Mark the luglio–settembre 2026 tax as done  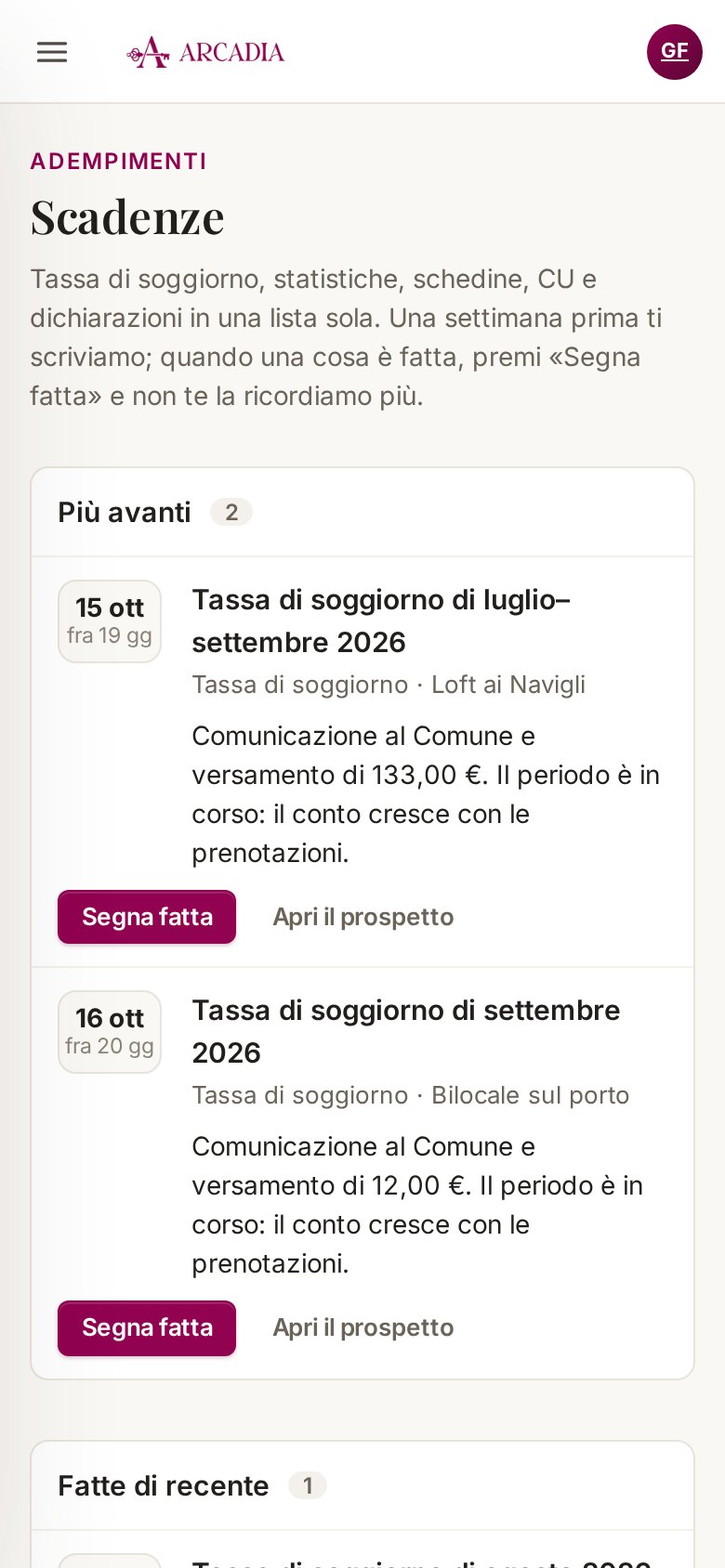[147, 917]
